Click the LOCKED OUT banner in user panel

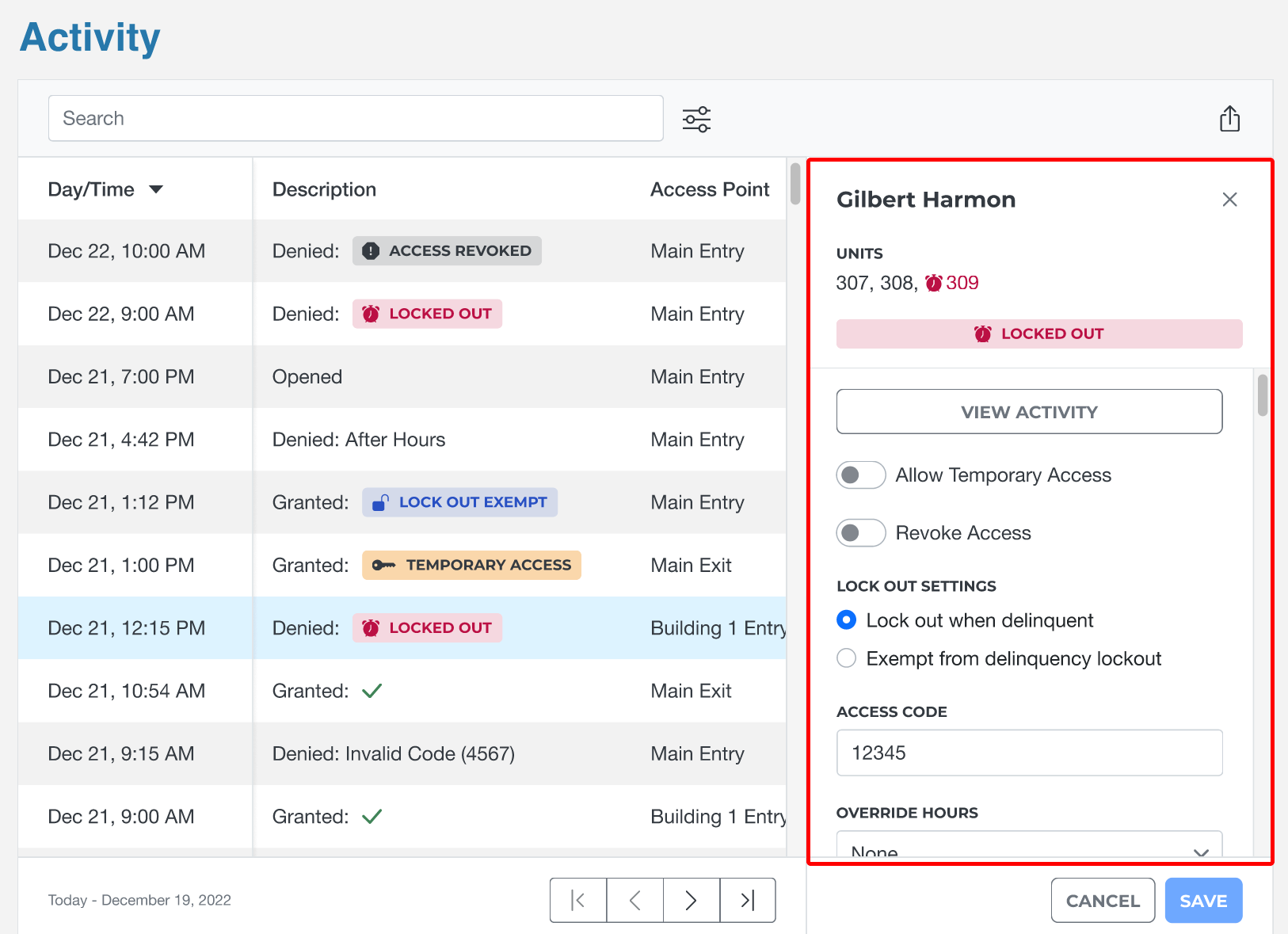coord(1039,334)
